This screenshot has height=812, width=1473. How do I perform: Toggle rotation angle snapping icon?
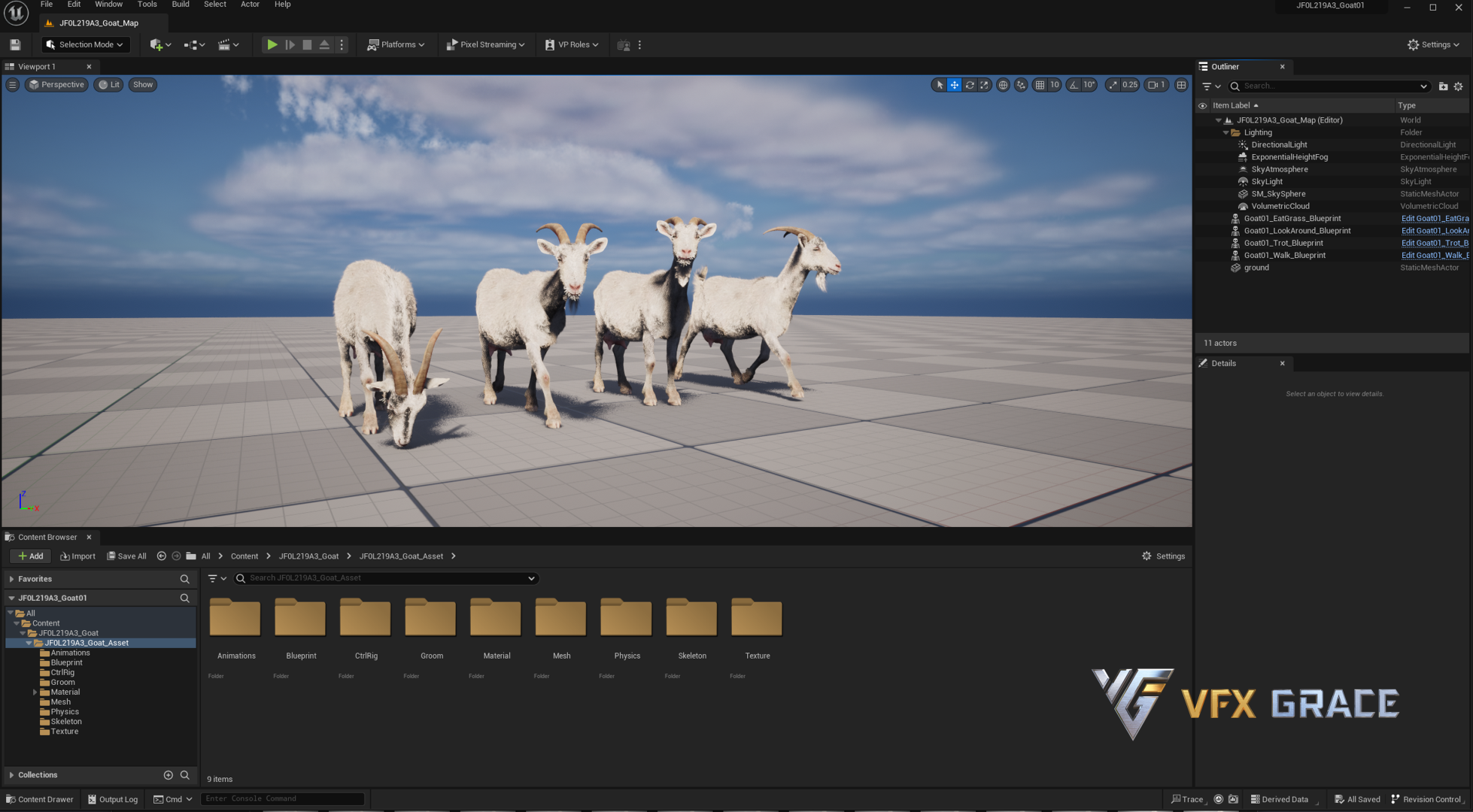point(1074,85)
